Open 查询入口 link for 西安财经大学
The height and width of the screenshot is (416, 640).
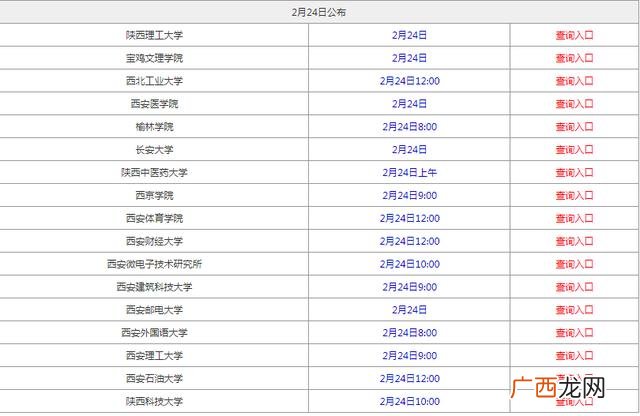[x=574, y=241]
